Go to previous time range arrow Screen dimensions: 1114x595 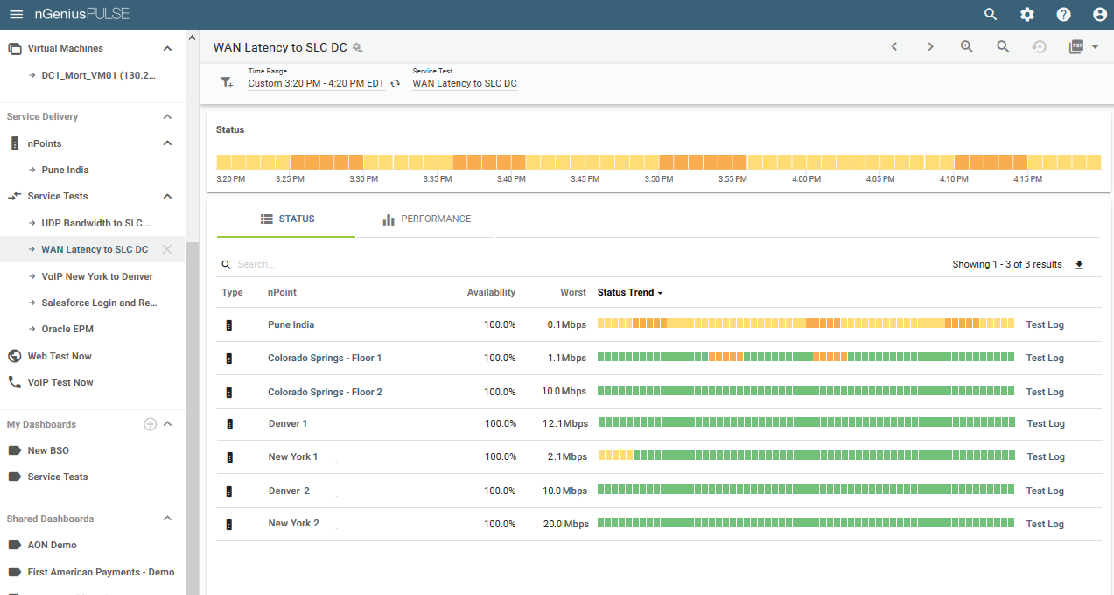click(x=894, y=47)
